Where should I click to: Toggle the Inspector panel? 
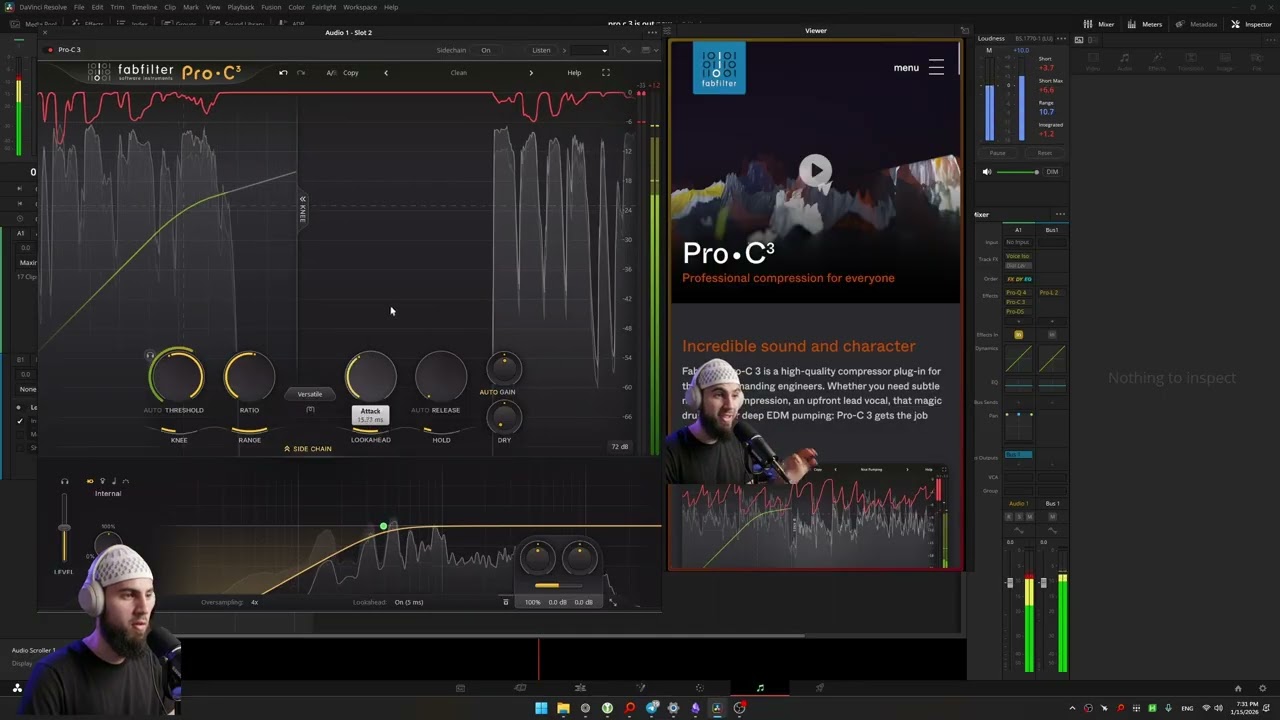pos(1251,24)
